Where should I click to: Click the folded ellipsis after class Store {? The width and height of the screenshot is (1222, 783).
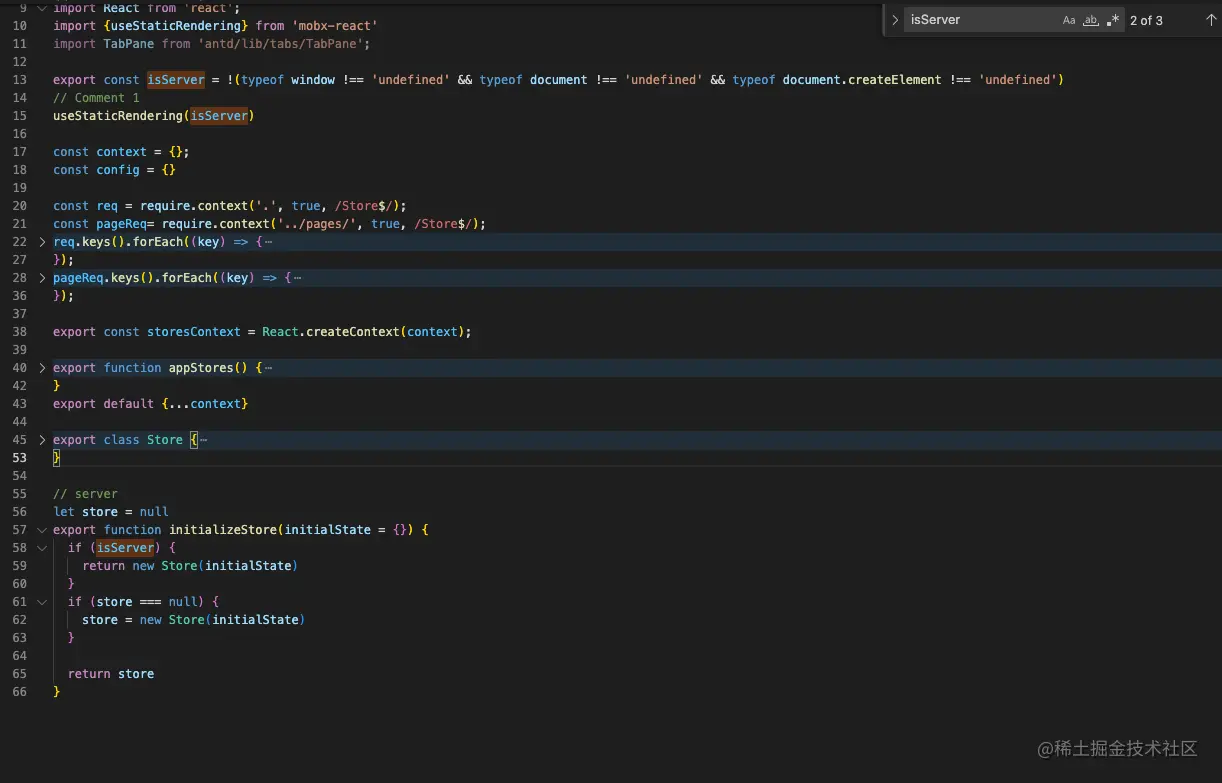coord(203,440)
